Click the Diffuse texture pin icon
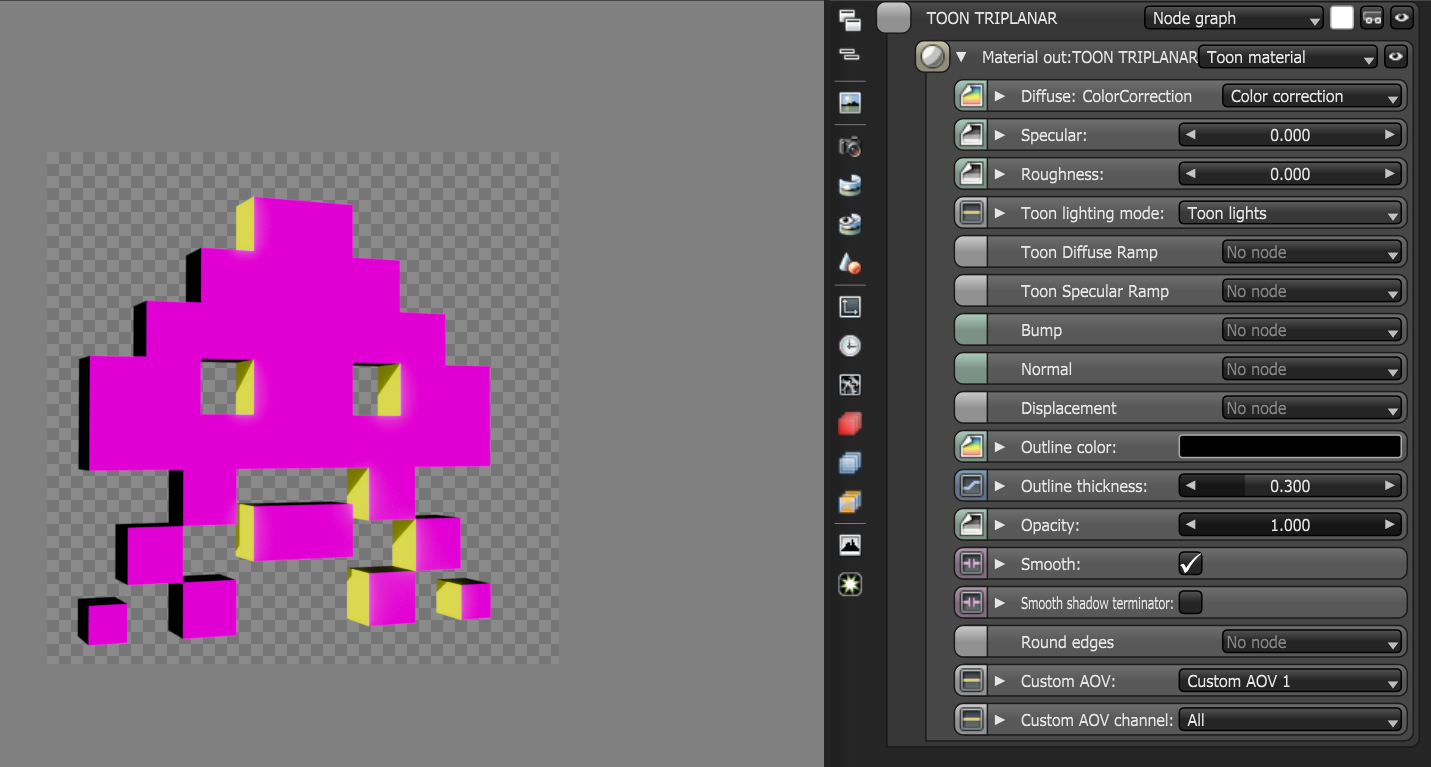Screen dimensions: 1431x767 [971, 96]
